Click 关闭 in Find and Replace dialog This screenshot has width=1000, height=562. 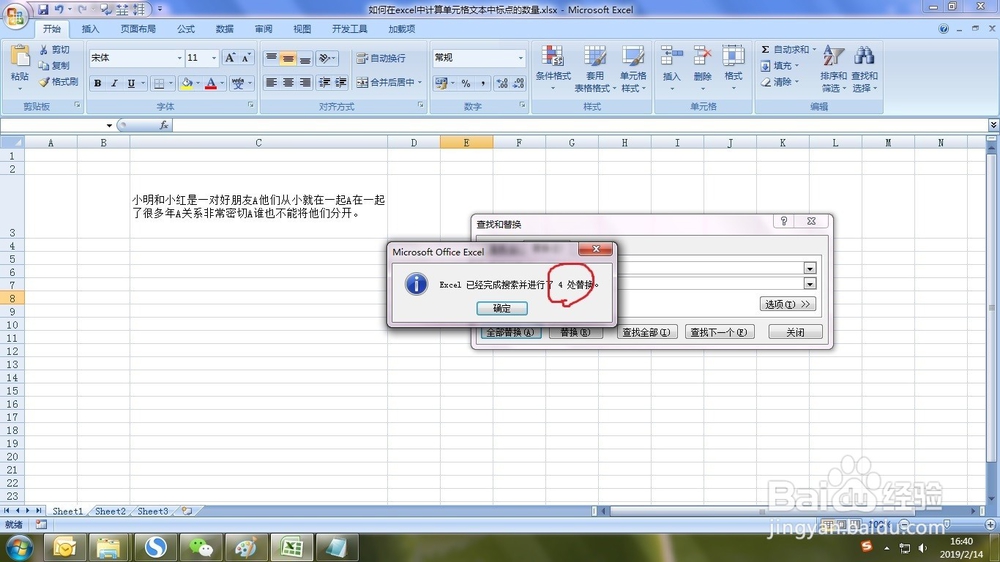[795, 332]
